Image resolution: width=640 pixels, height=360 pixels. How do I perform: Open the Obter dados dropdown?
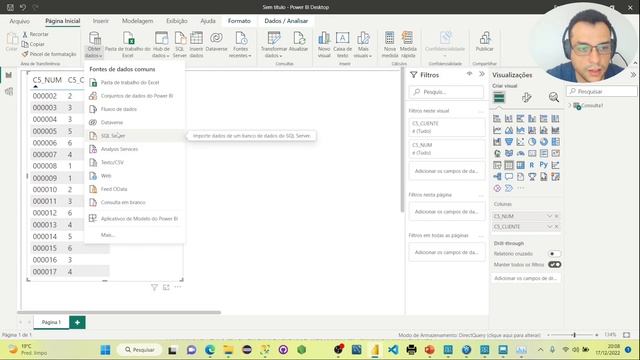click(94, 45)
